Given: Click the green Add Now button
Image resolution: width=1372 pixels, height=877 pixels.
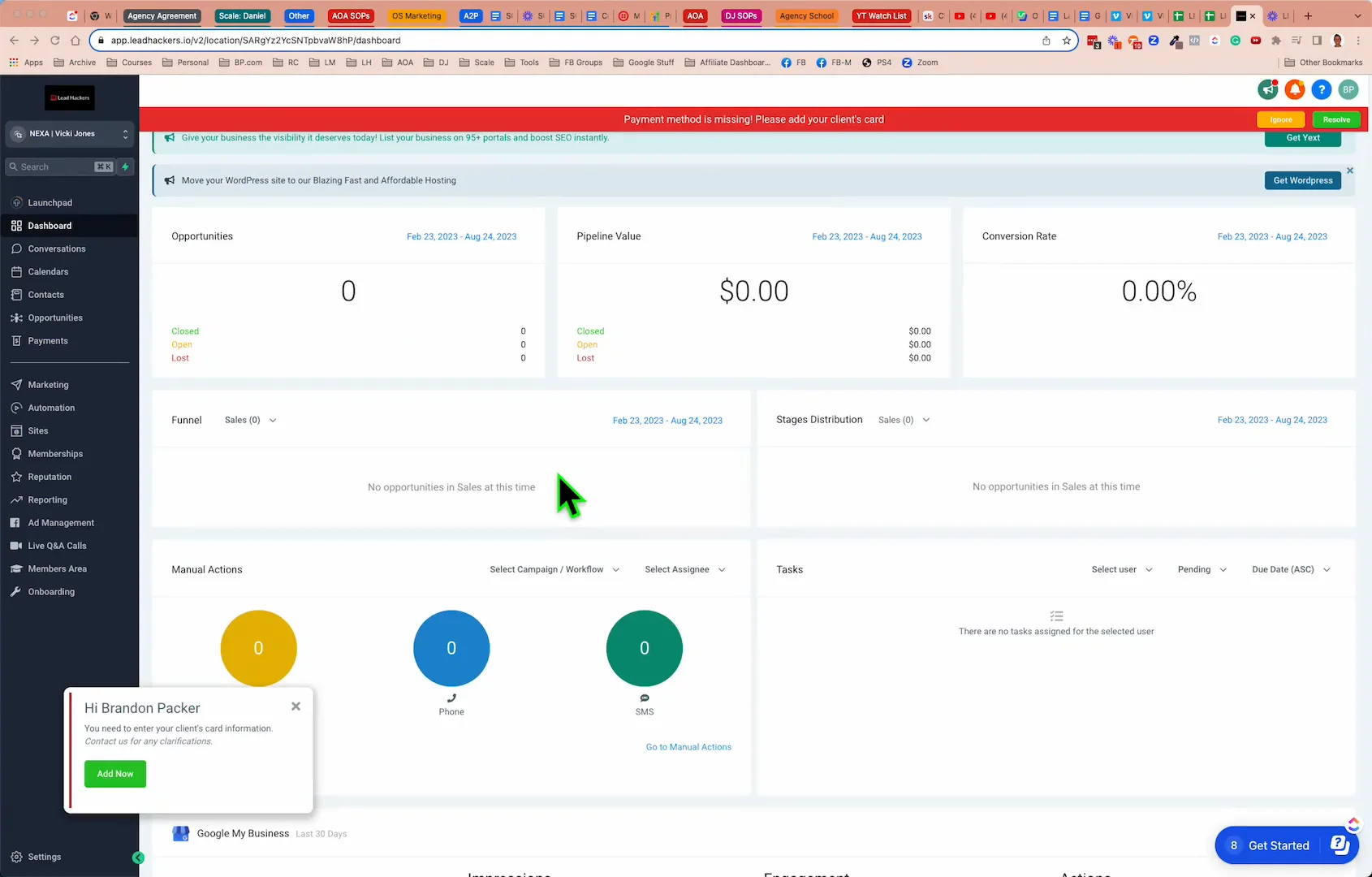Looking at the screenshot, I should coord(114,774).
